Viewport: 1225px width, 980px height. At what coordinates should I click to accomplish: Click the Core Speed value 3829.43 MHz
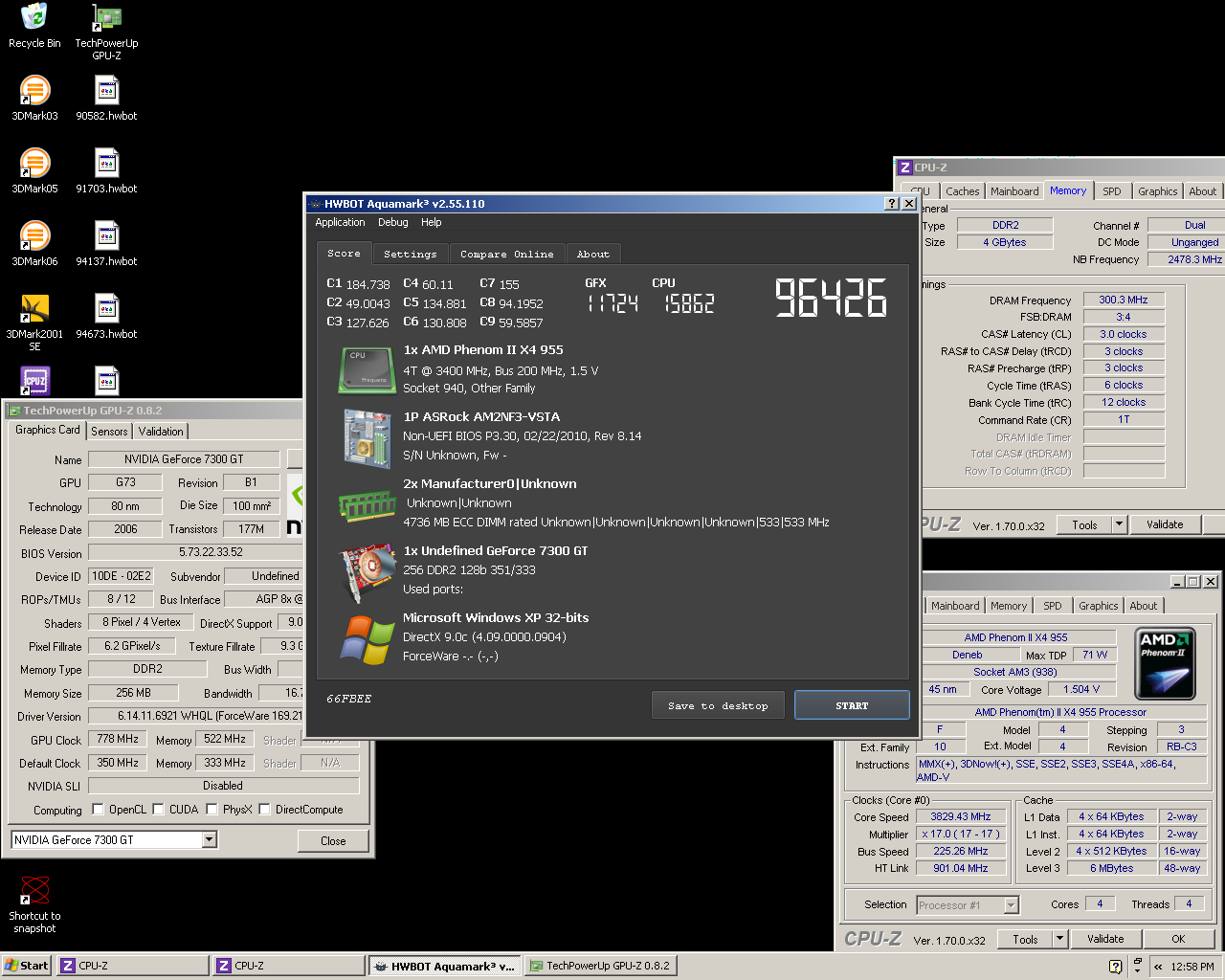click(961, 816)
